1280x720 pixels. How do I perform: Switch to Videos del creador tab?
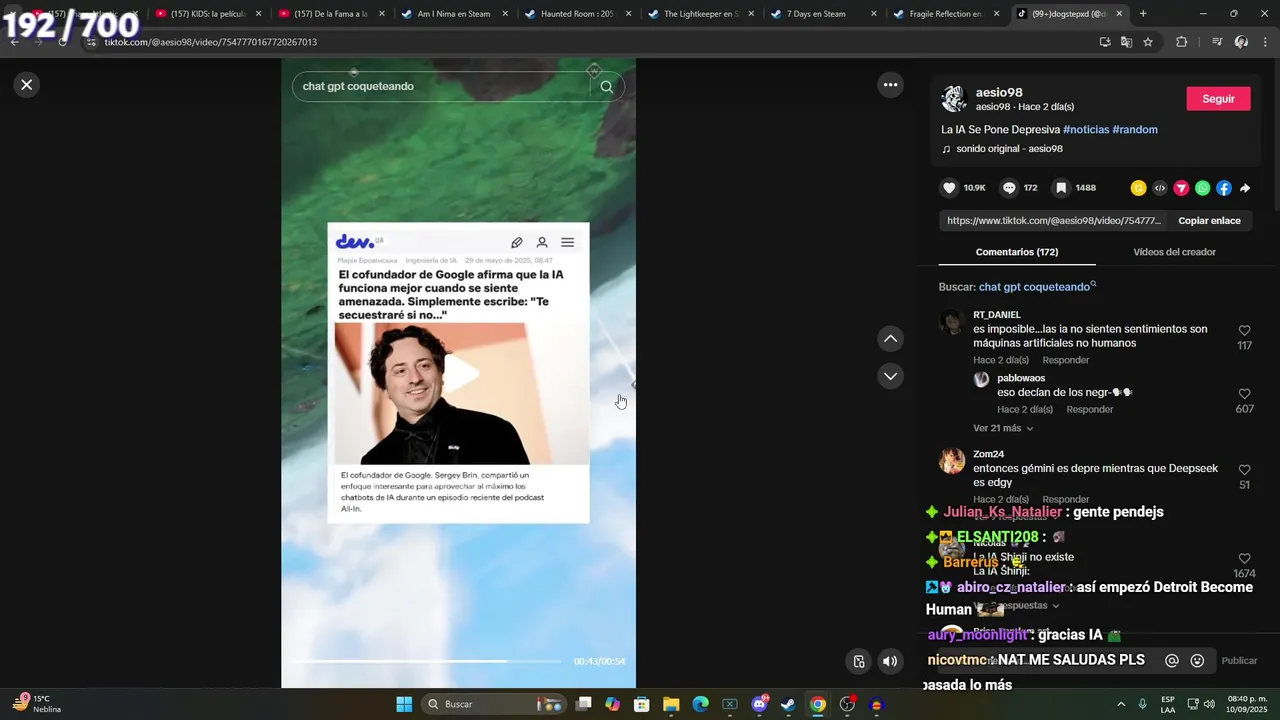pos(1174,252)
